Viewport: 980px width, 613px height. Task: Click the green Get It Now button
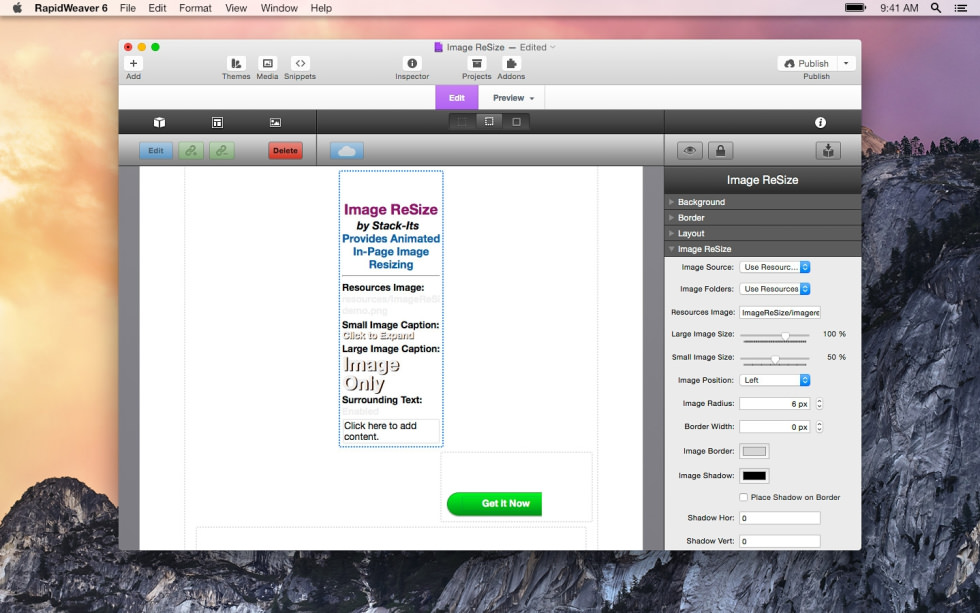point(494,504)
